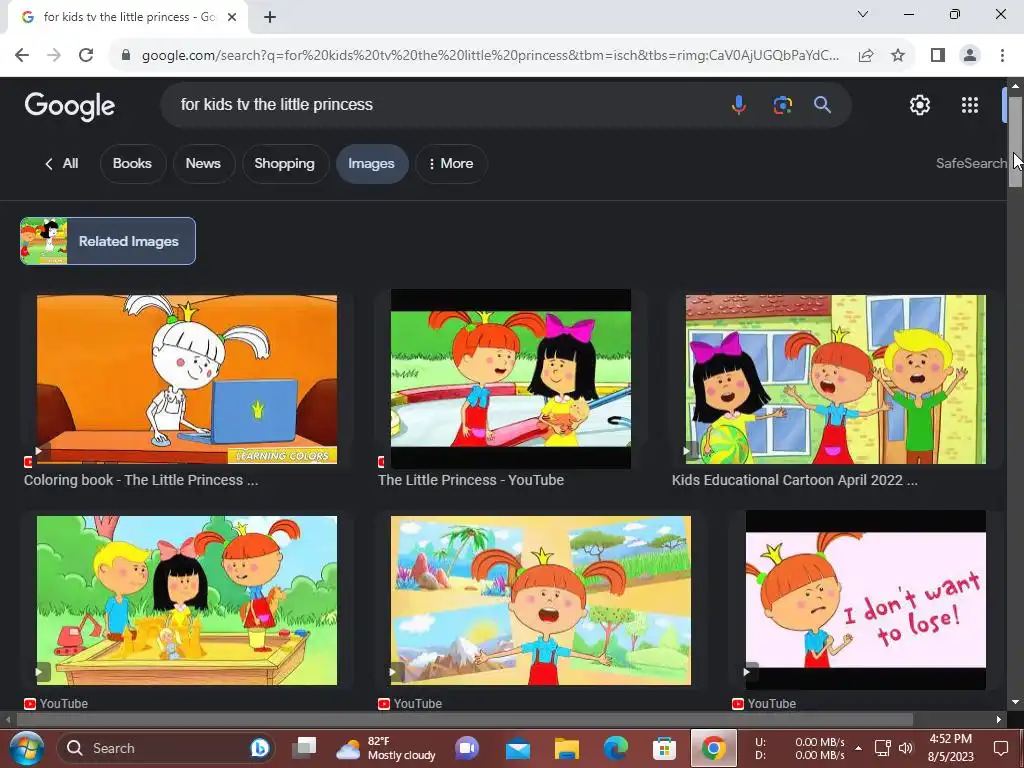1024x768 pixels.
Task: Click 'Coloring book - The Little Princess' title
Action: click(x=141, y=480)
